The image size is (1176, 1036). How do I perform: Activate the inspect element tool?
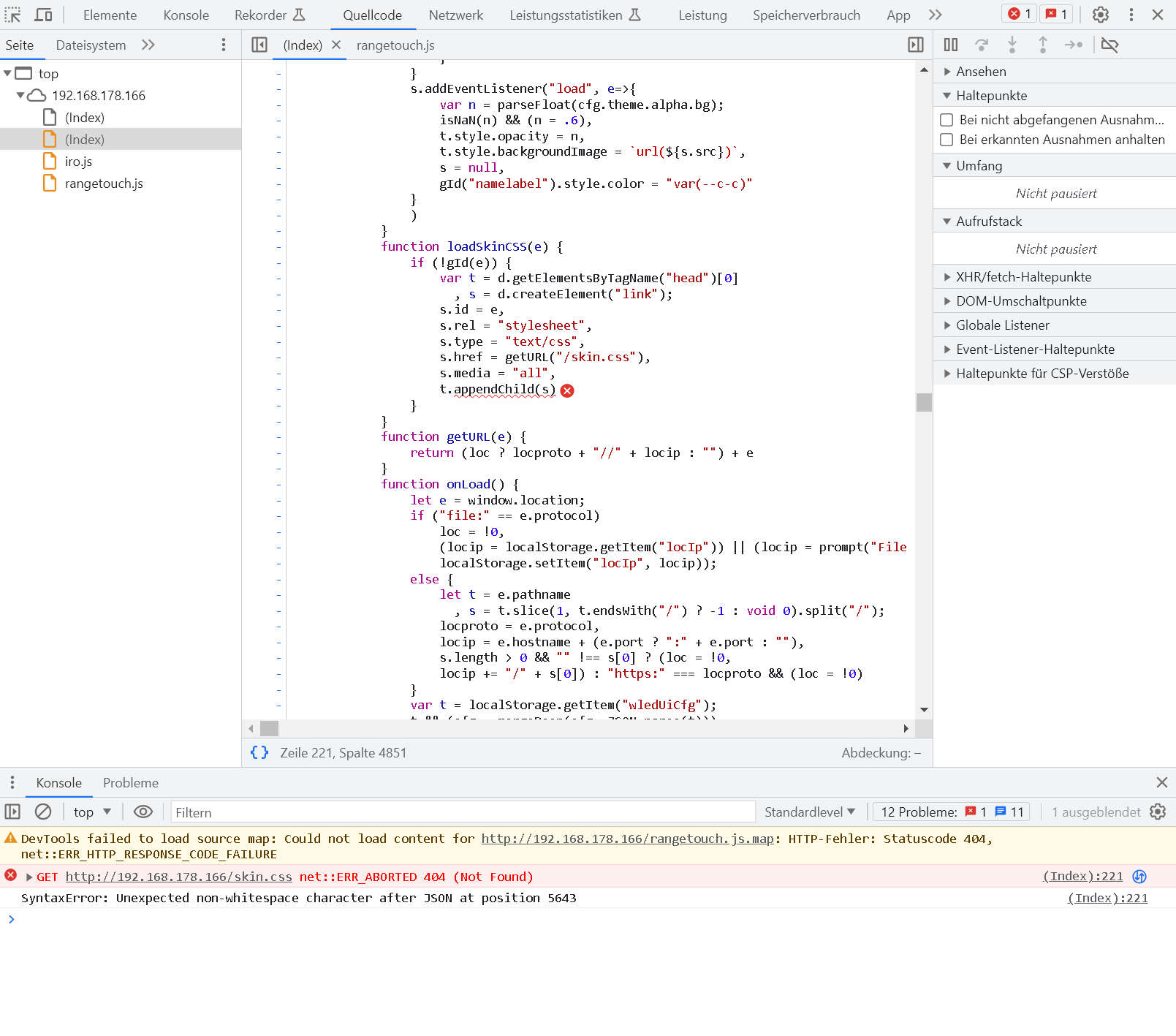tap(13, 15)
